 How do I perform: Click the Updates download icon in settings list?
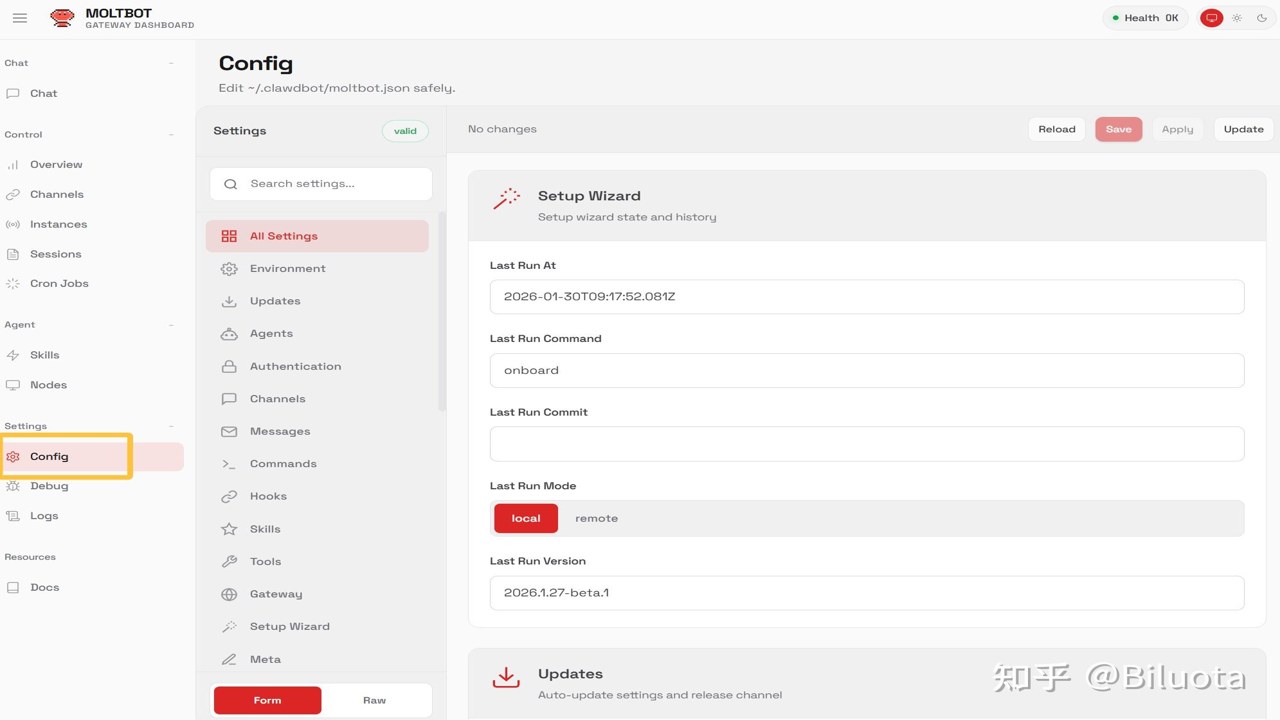click(x=229, y=301)
